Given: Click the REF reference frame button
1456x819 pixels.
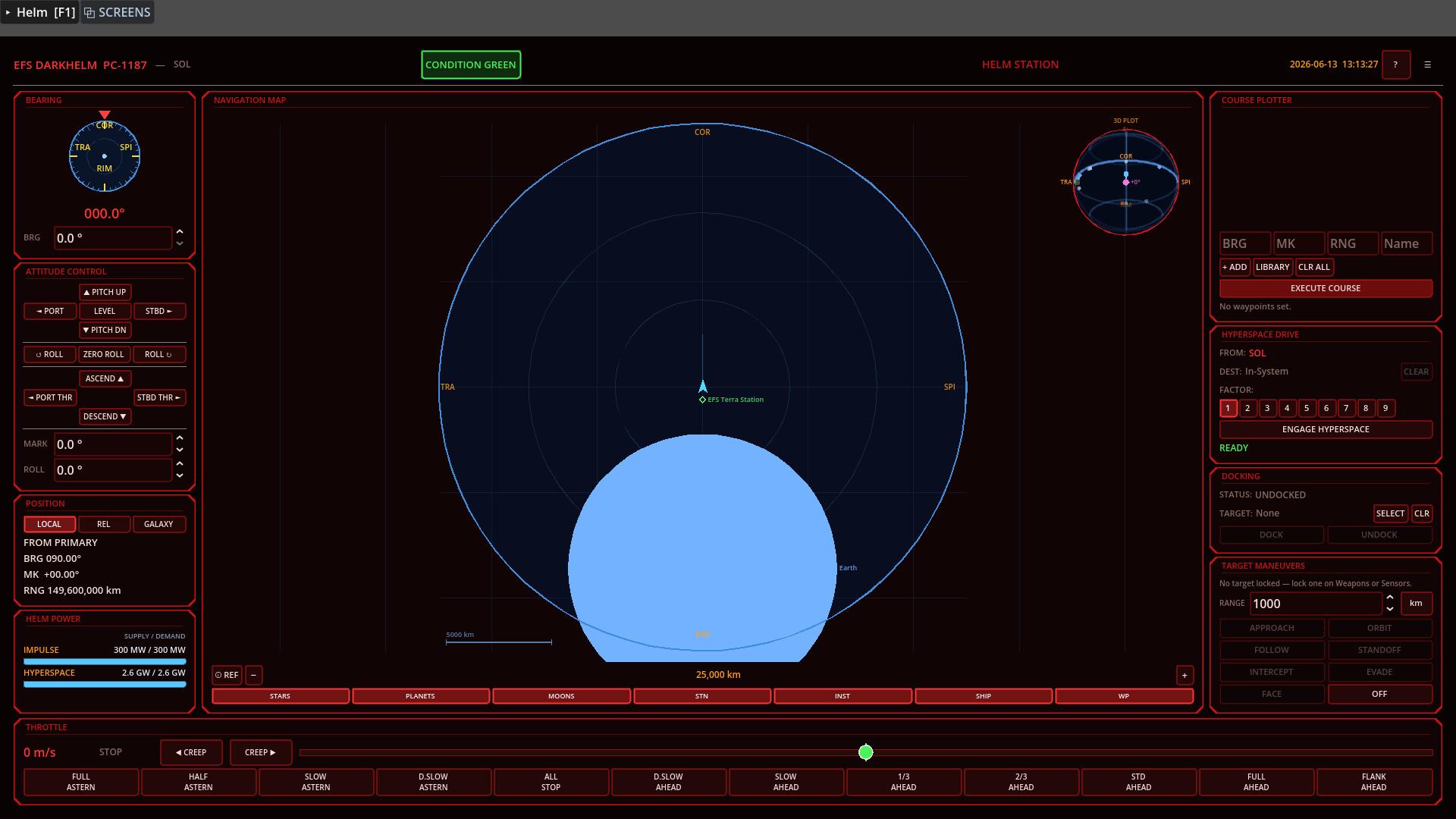Looking at the screenshot, I should click(227, 675).
